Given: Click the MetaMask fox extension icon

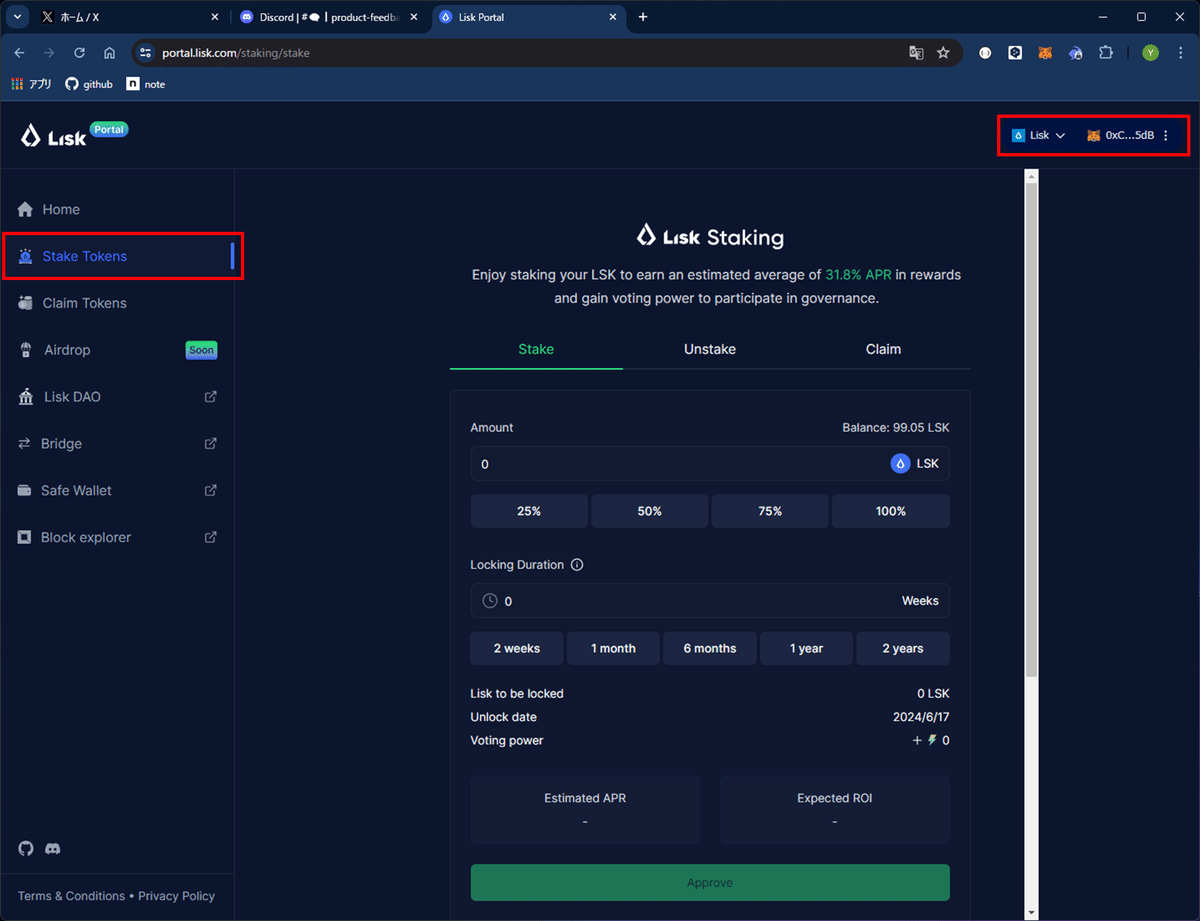Looking at the screenshot, I should (1045, 53).
